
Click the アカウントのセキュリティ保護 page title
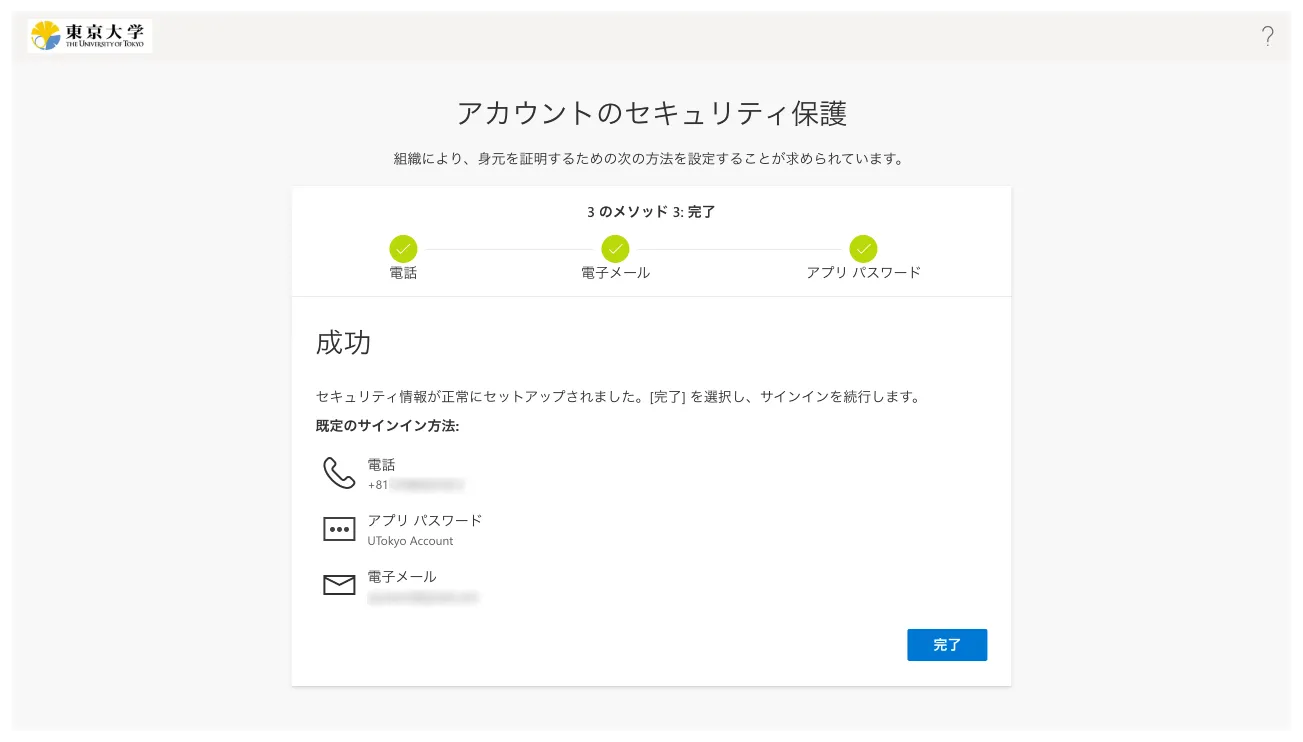[x=651, y=114]
